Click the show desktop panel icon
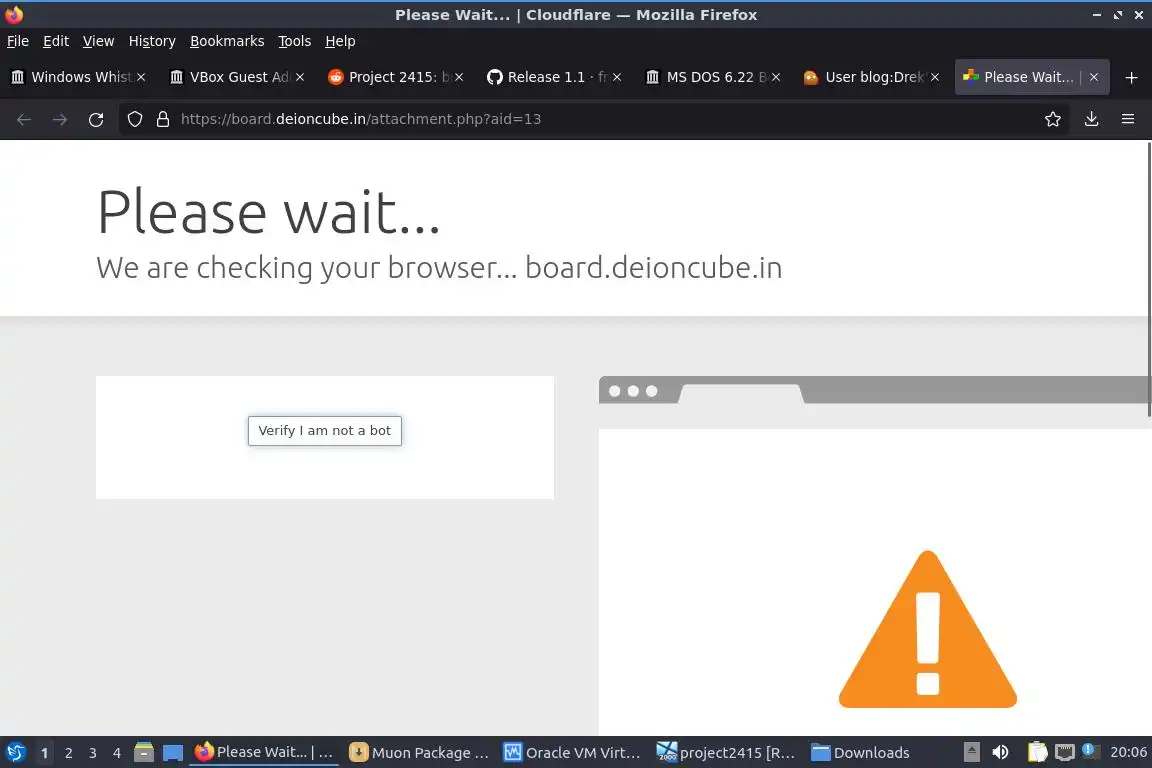The height and width of the screenshot is (768, 1152). click(173, 752)
